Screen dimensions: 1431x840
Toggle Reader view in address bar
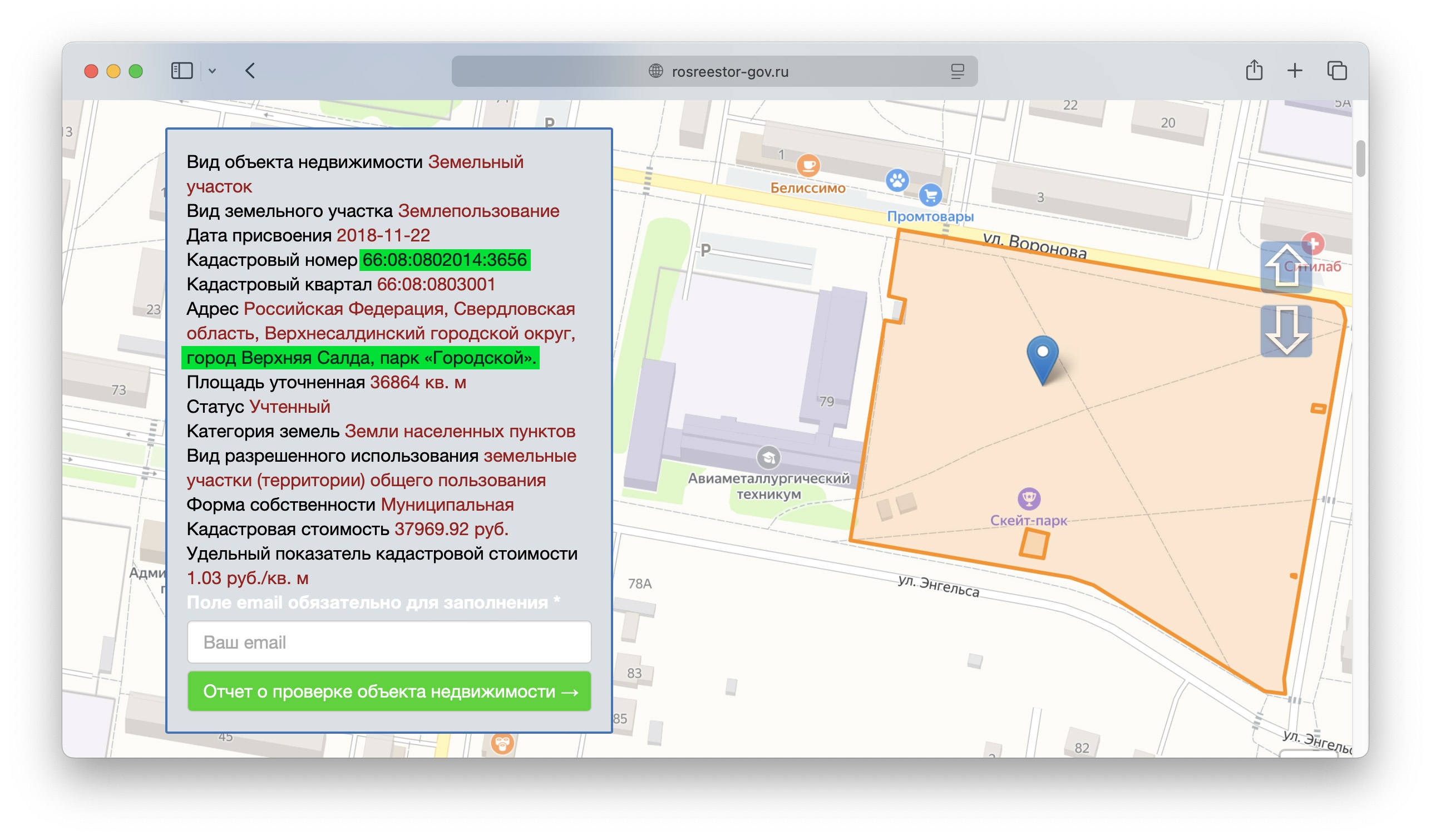click(x=958, y=72)
